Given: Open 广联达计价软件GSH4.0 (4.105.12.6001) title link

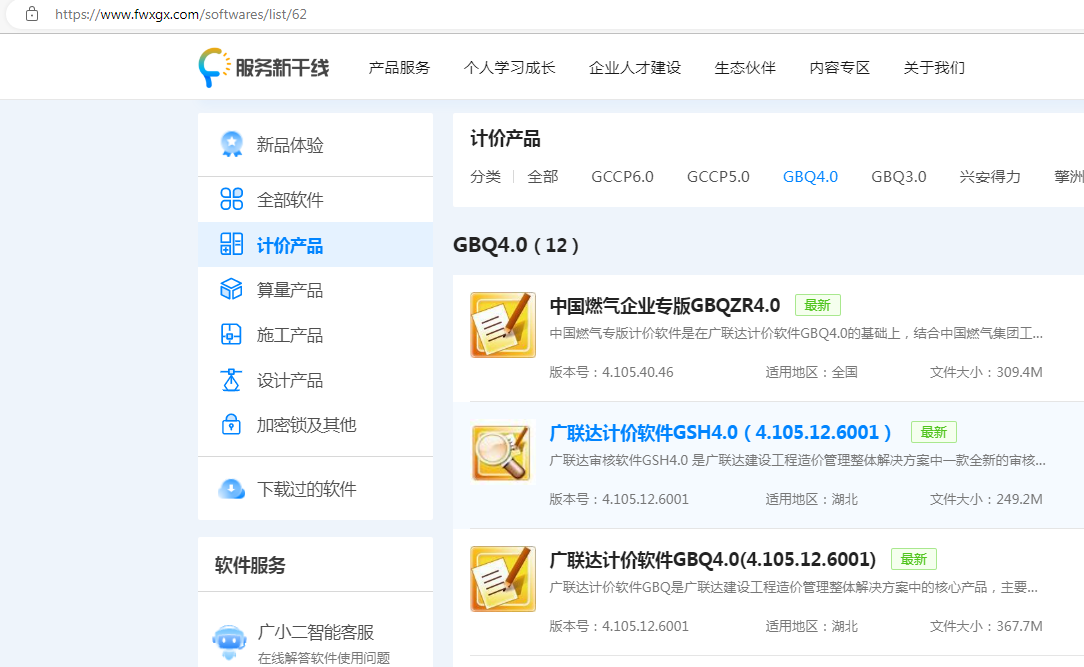Looking at the screenshot, I should pos(720,432).
